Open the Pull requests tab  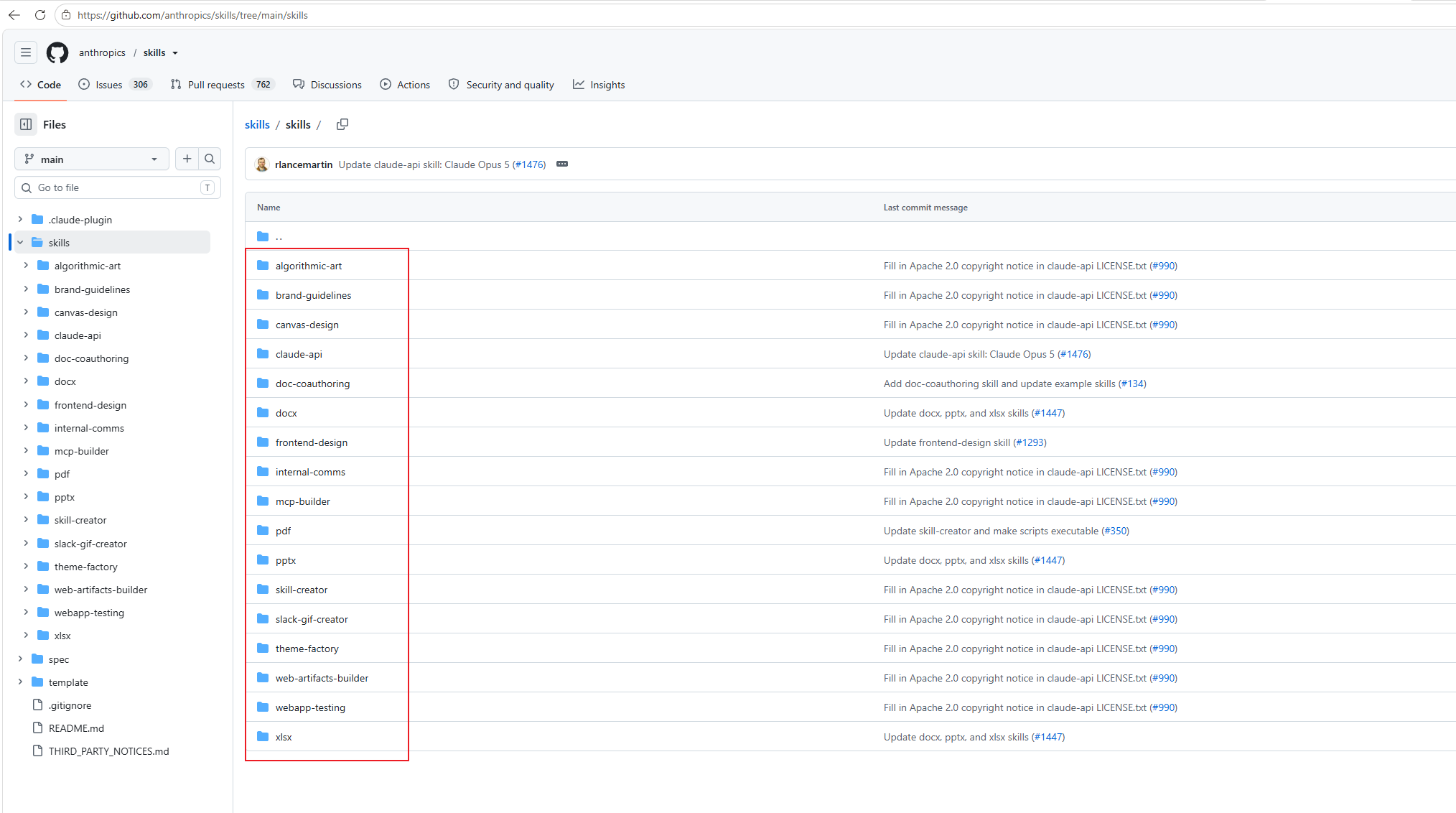[222, 85]
